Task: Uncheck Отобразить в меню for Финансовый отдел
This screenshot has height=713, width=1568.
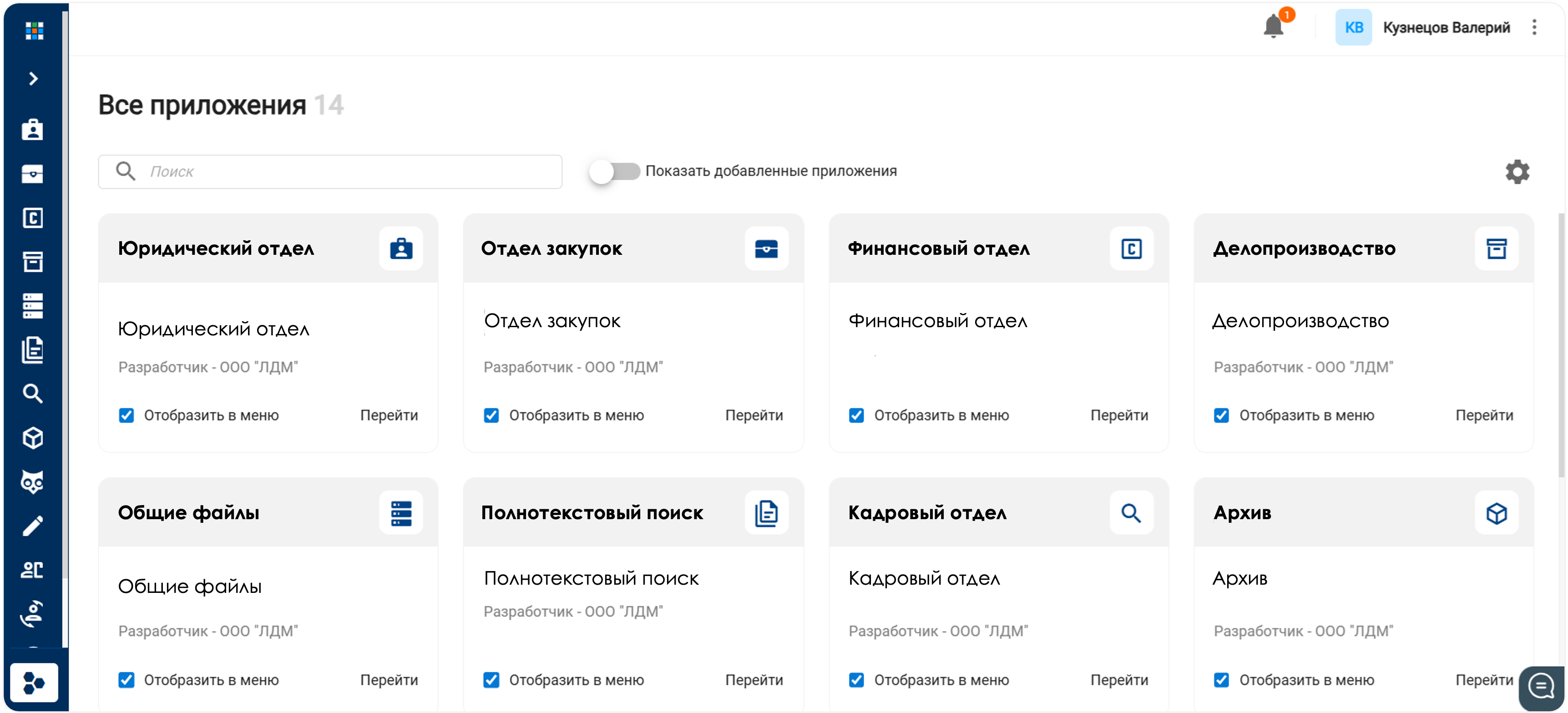Action: pos(856,415)
